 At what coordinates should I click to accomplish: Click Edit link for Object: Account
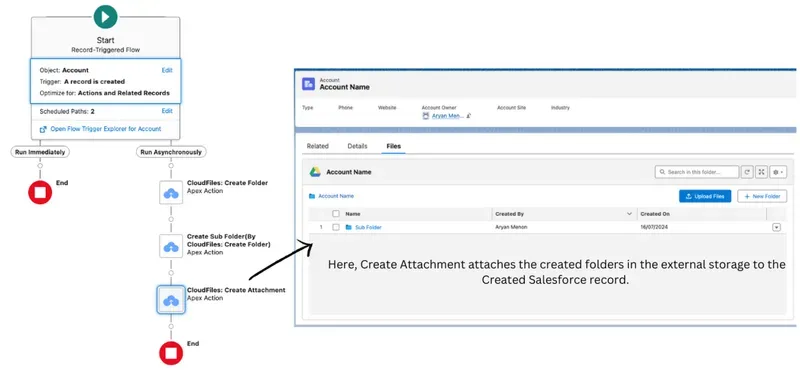coord(167,70)
